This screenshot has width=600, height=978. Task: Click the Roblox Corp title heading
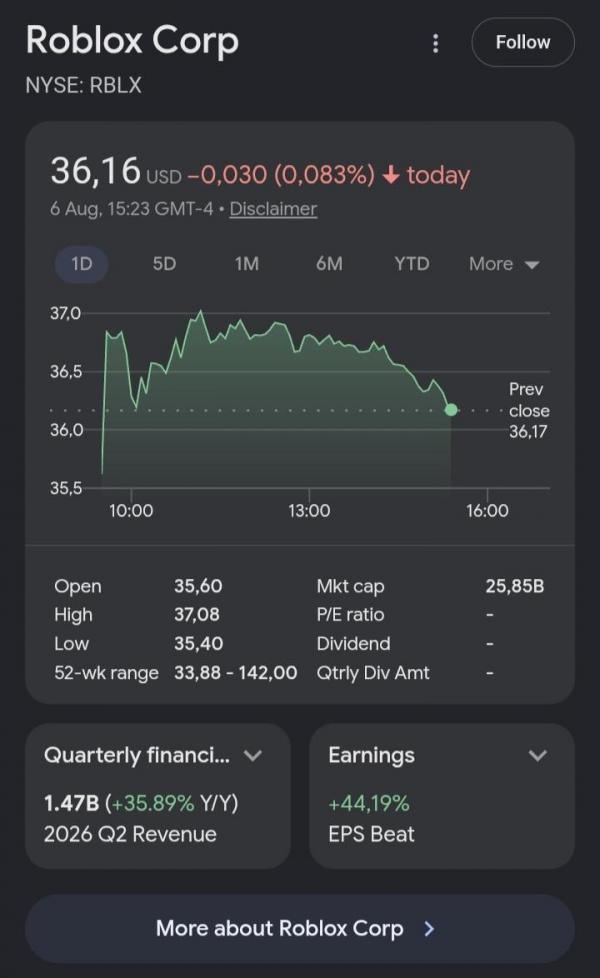pos(132,41)
